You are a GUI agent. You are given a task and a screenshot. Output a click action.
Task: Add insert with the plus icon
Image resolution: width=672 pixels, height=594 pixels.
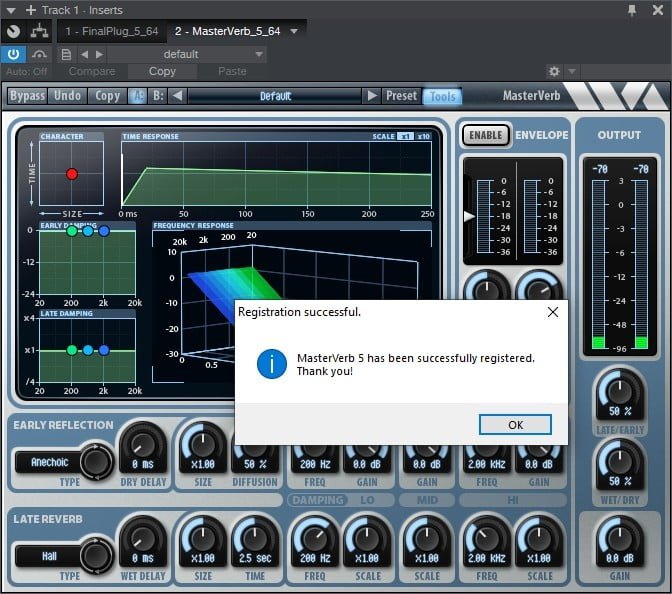31,10
